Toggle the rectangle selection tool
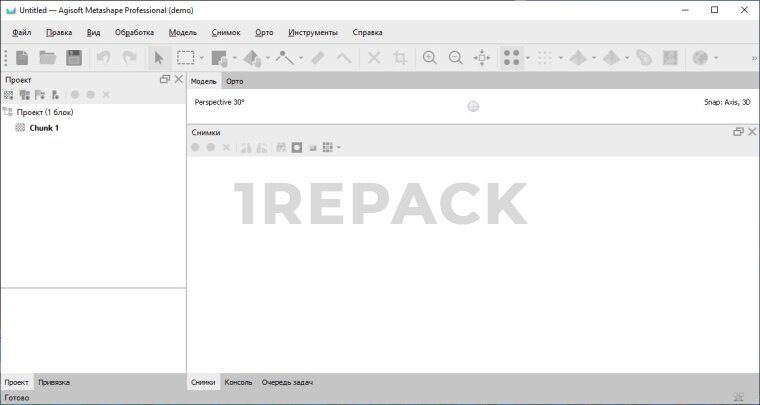Viewport: 760px width, 405px height. tap(185, 58)
